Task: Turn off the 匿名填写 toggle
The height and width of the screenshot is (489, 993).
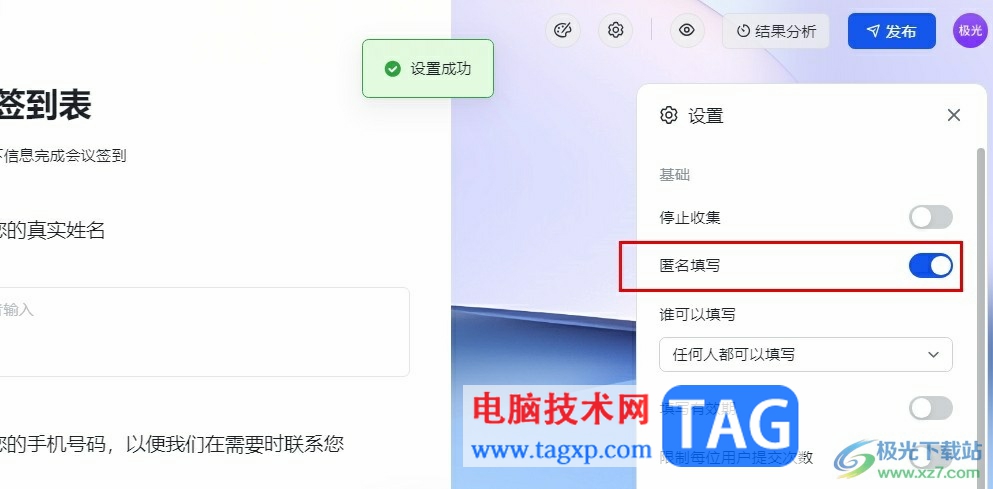Action: [x=931, y=265]
